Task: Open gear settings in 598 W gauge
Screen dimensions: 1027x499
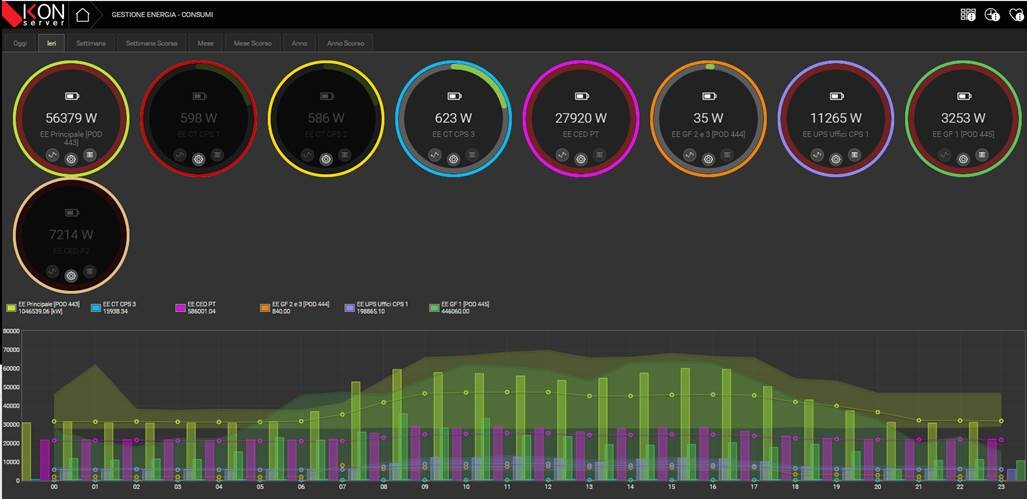Action: [198, 158]
